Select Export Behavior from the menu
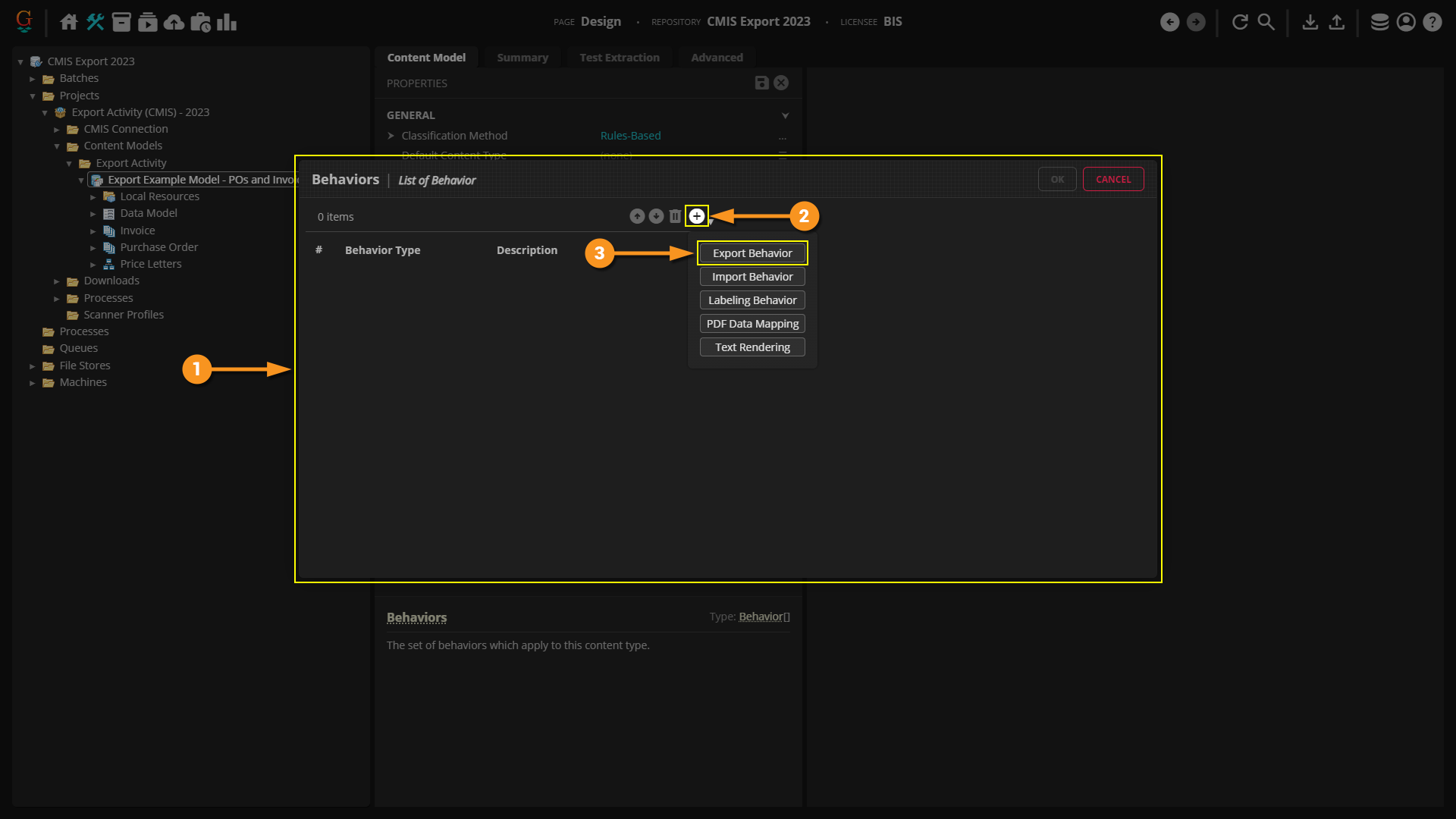 (x=752, y=253)
